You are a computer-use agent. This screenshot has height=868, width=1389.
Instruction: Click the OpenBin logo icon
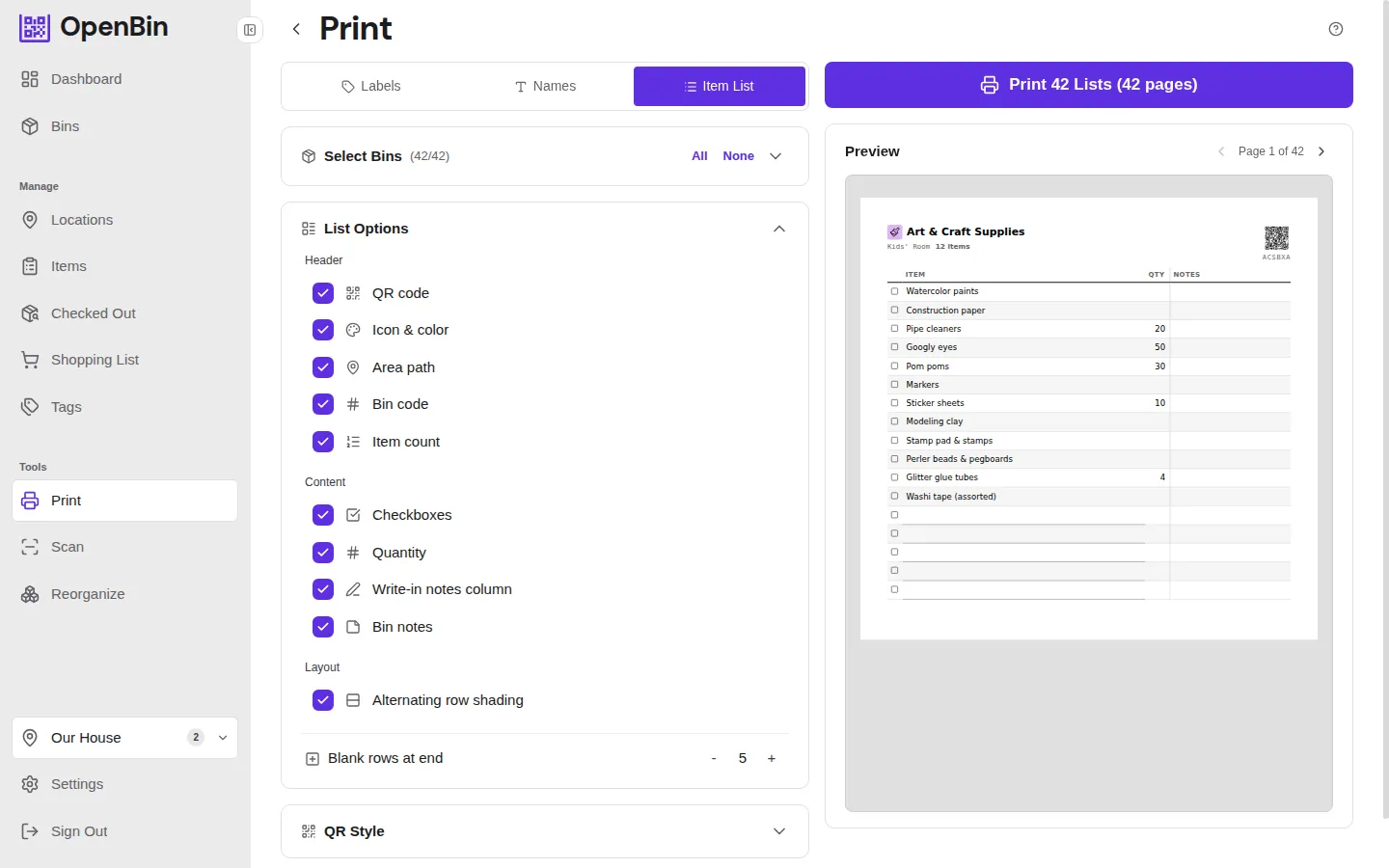35,28
